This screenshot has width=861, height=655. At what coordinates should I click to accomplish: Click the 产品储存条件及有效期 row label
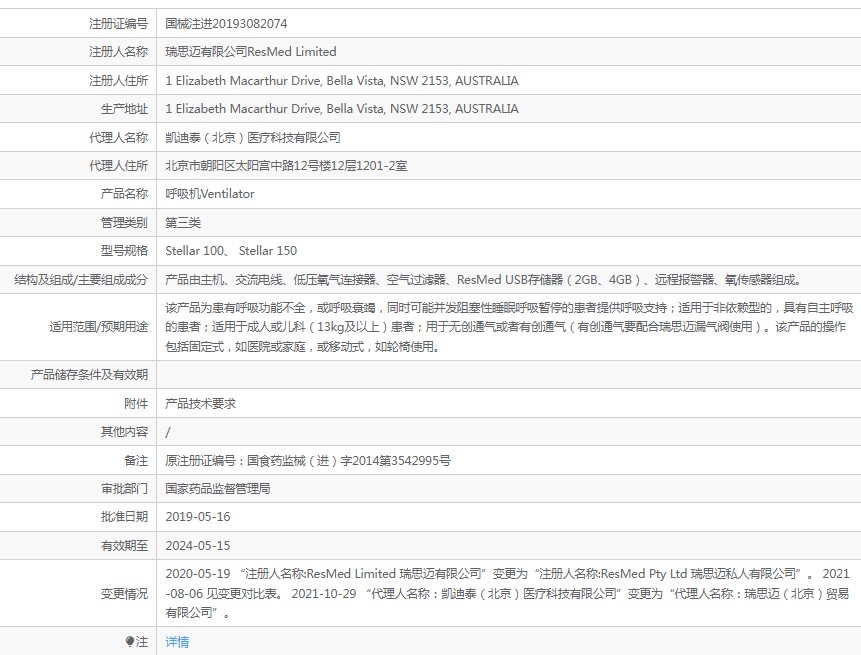(90, 375)
